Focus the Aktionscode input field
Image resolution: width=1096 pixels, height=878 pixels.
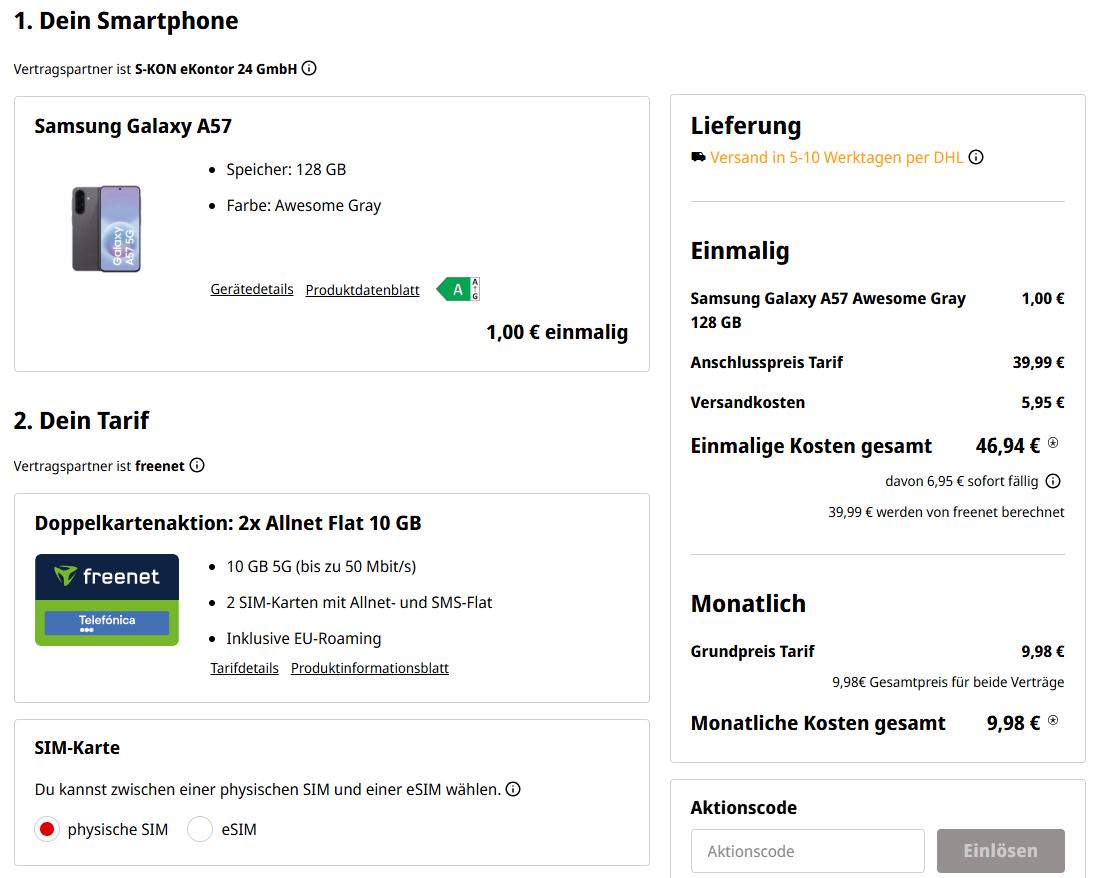(x=808, y=851)
